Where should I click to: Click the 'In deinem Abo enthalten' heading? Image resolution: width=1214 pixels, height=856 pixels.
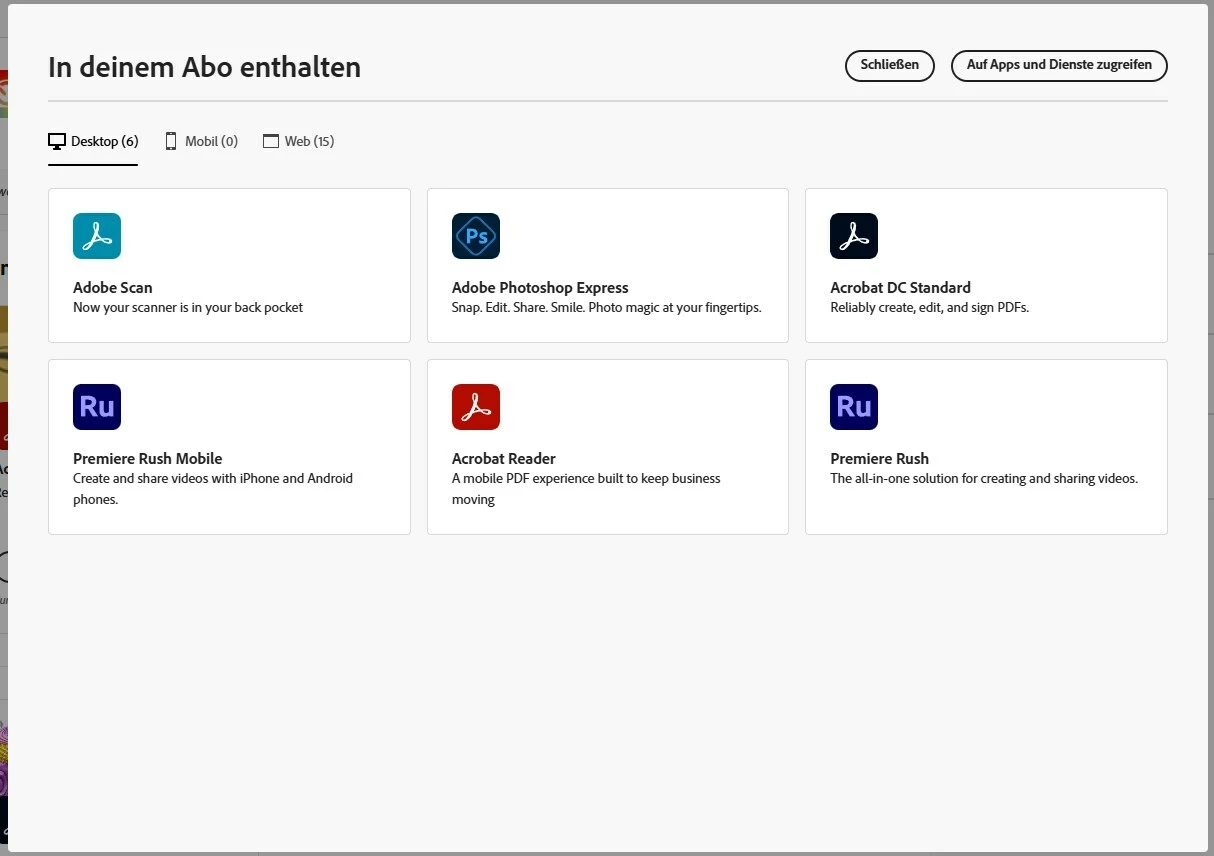pos(205,67)
